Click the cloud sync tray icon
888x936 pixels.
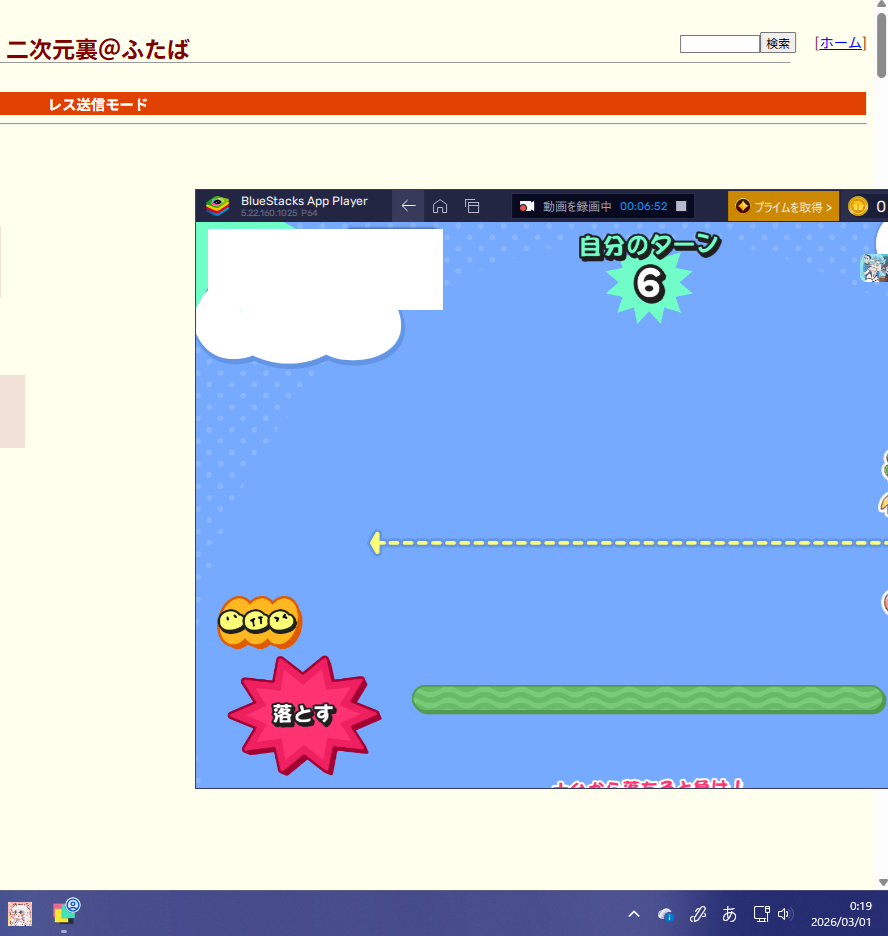665,914
